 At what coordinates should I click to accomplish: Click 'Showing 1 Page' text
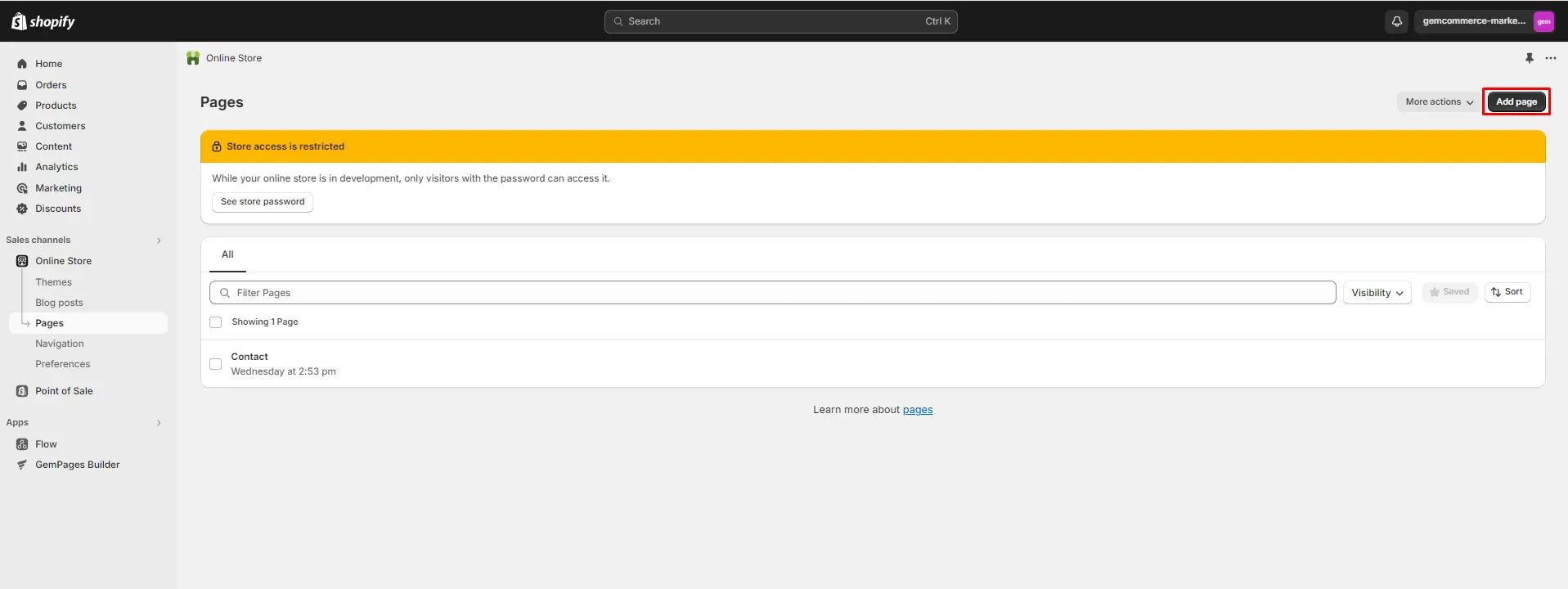[265, 322]
